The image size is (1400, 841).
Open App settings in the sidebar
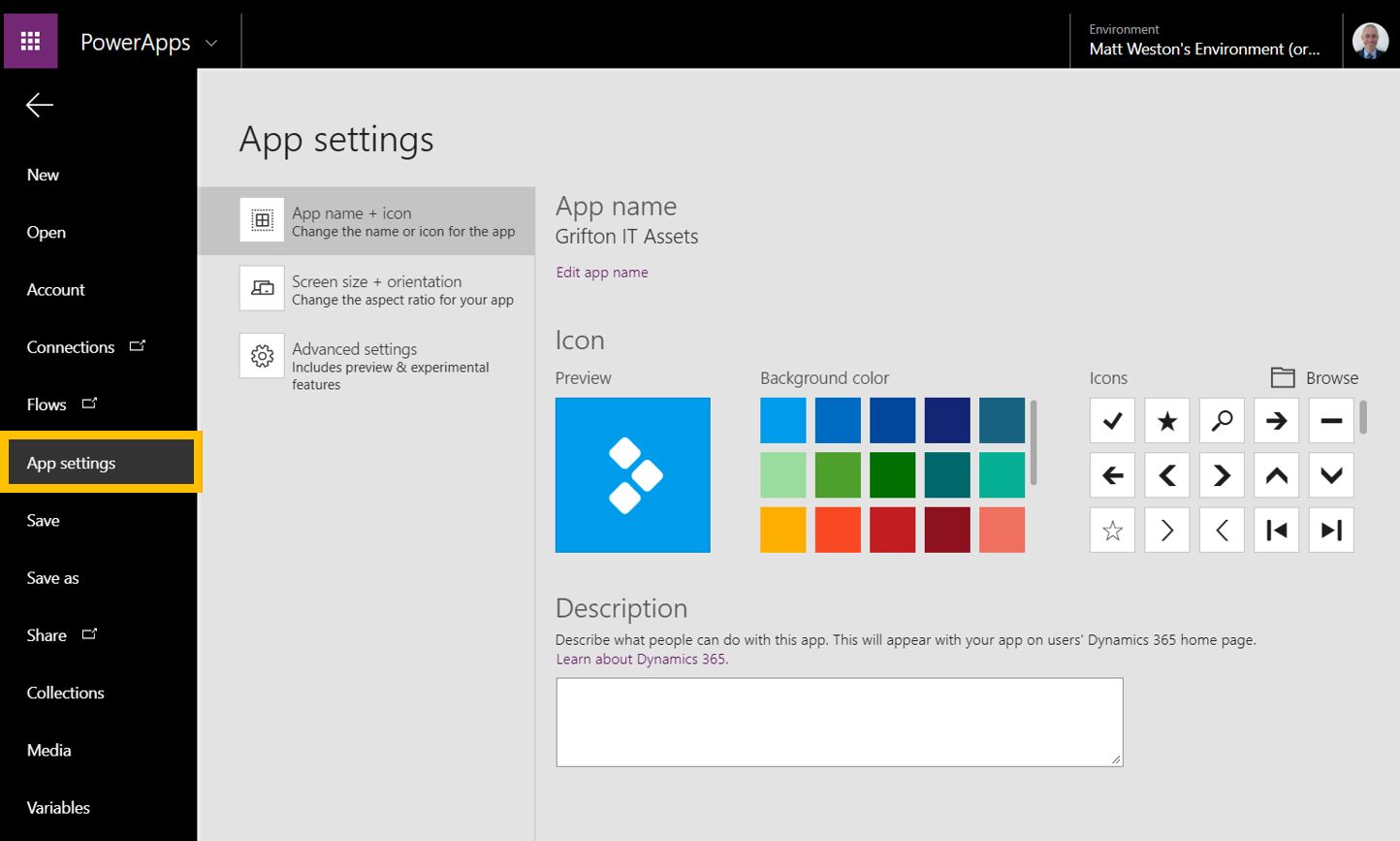(101, 463)
